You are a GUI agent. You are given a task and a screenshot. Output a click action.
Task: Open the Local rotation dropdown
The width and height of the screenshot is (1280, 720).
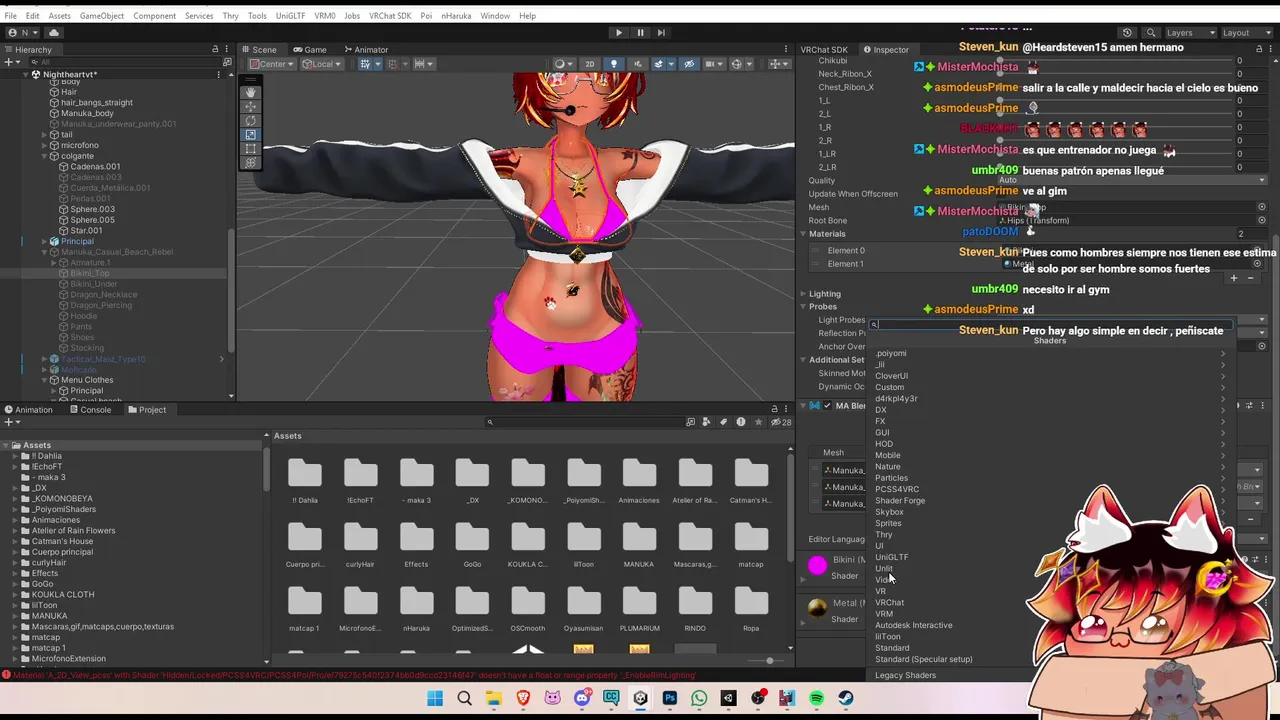[320, 64]
